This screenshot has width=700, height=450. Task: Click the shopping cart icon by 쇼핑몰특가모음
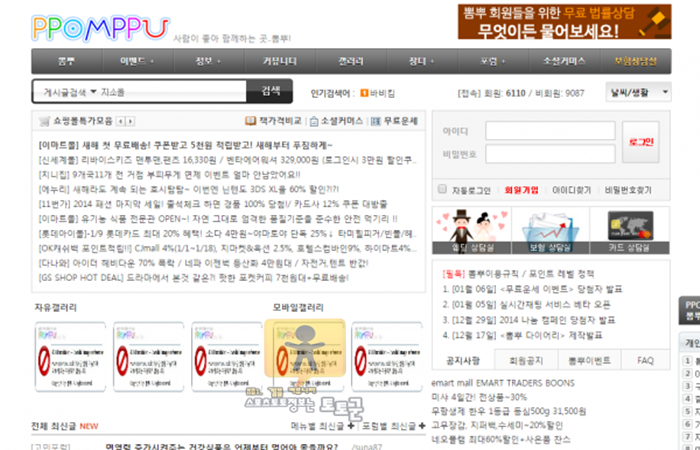[44, 121]
